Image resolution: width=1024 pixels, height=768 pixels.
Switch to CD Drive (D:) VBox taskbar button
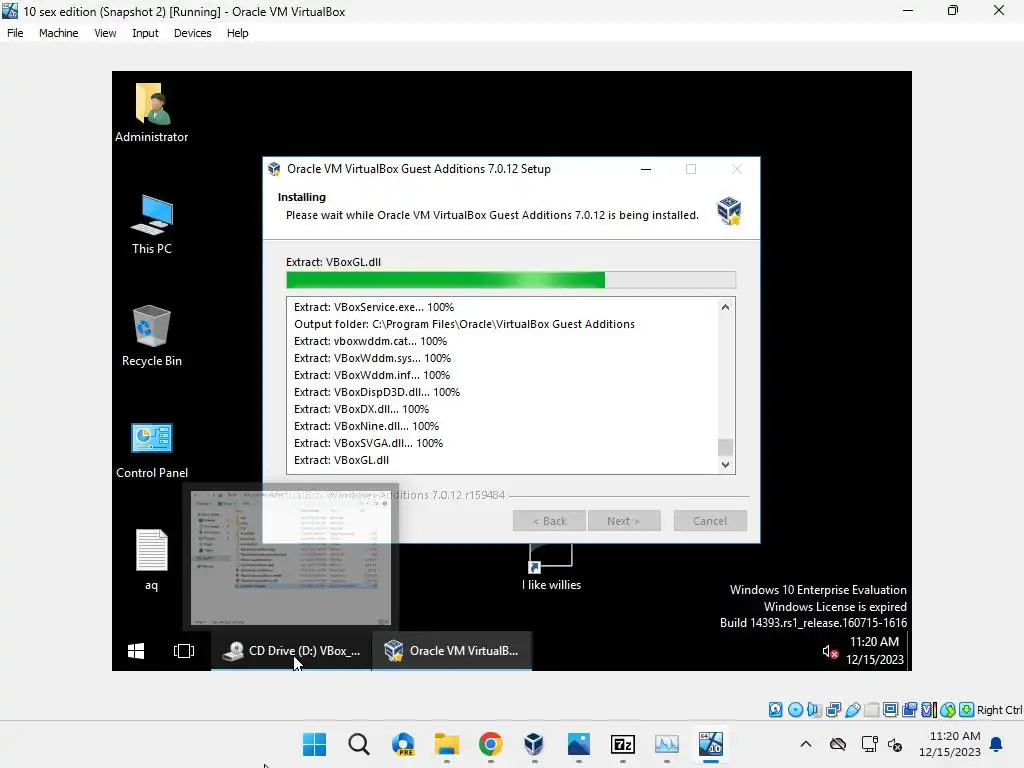coord(291,650)
